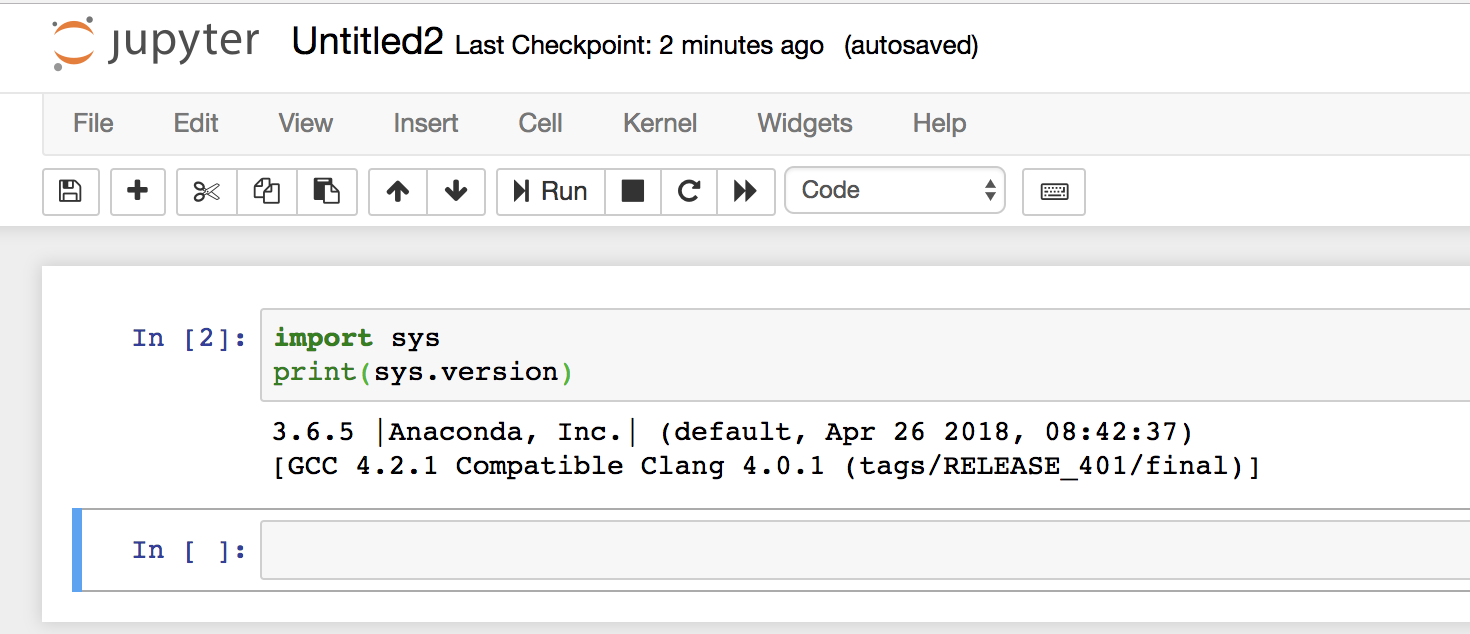Restart the kernel circular arrow icon
Image resolution: width=1470 pixels, height=634 pixels.
pyautogui.click(x=689, y=191)
